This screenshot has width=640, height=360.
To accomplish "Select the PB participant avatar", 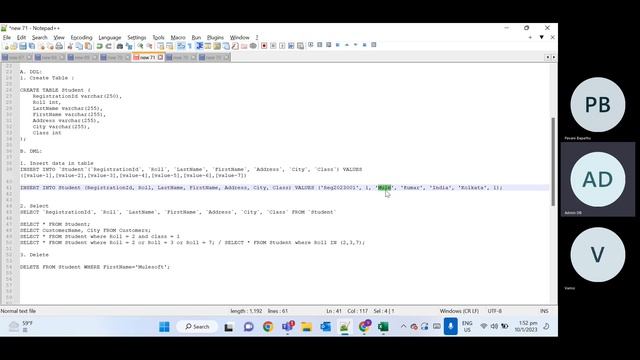I will 598,104.
